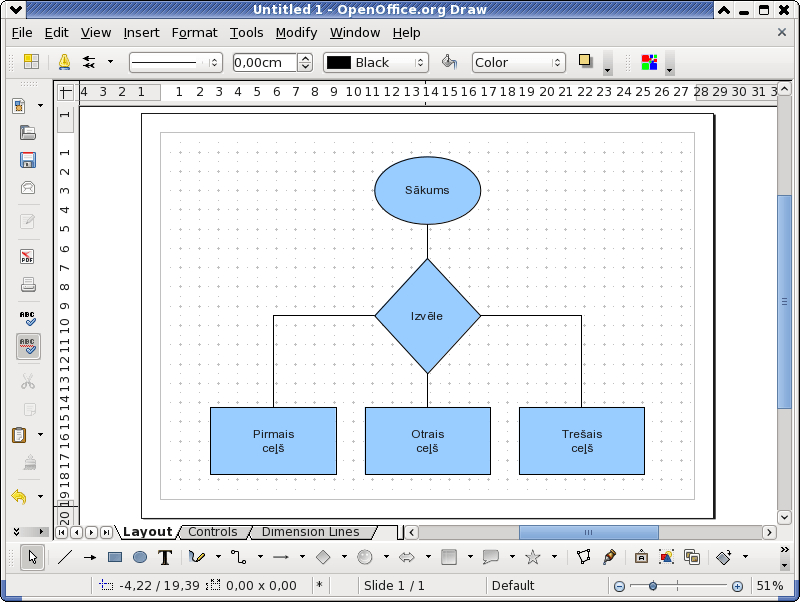Viewport: 800px width, 602px height.
Task: Open the Color area fill dropdown
Action: click(519, 62)
